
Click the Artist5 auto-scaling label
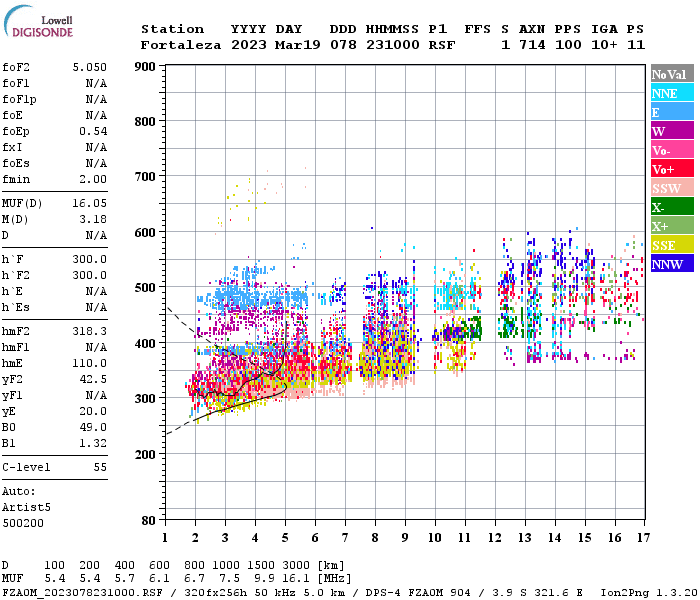(x=26, y=508)
